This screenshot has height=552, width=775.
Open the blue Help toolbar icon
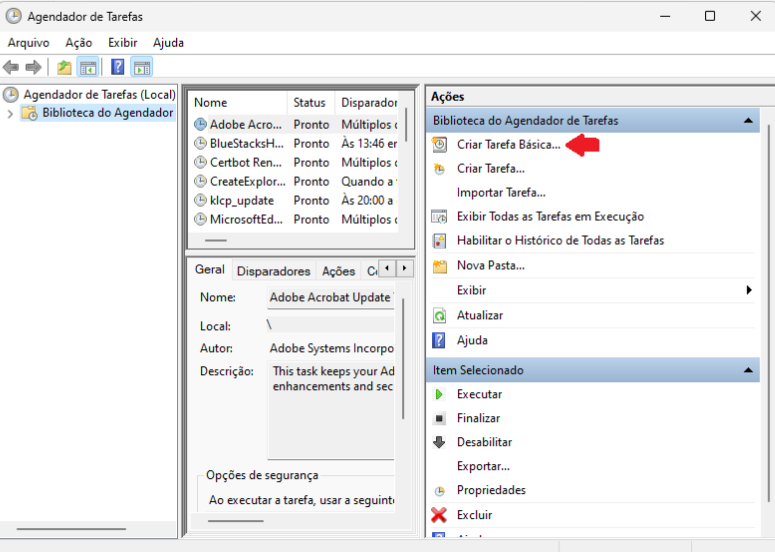point(118,67)
